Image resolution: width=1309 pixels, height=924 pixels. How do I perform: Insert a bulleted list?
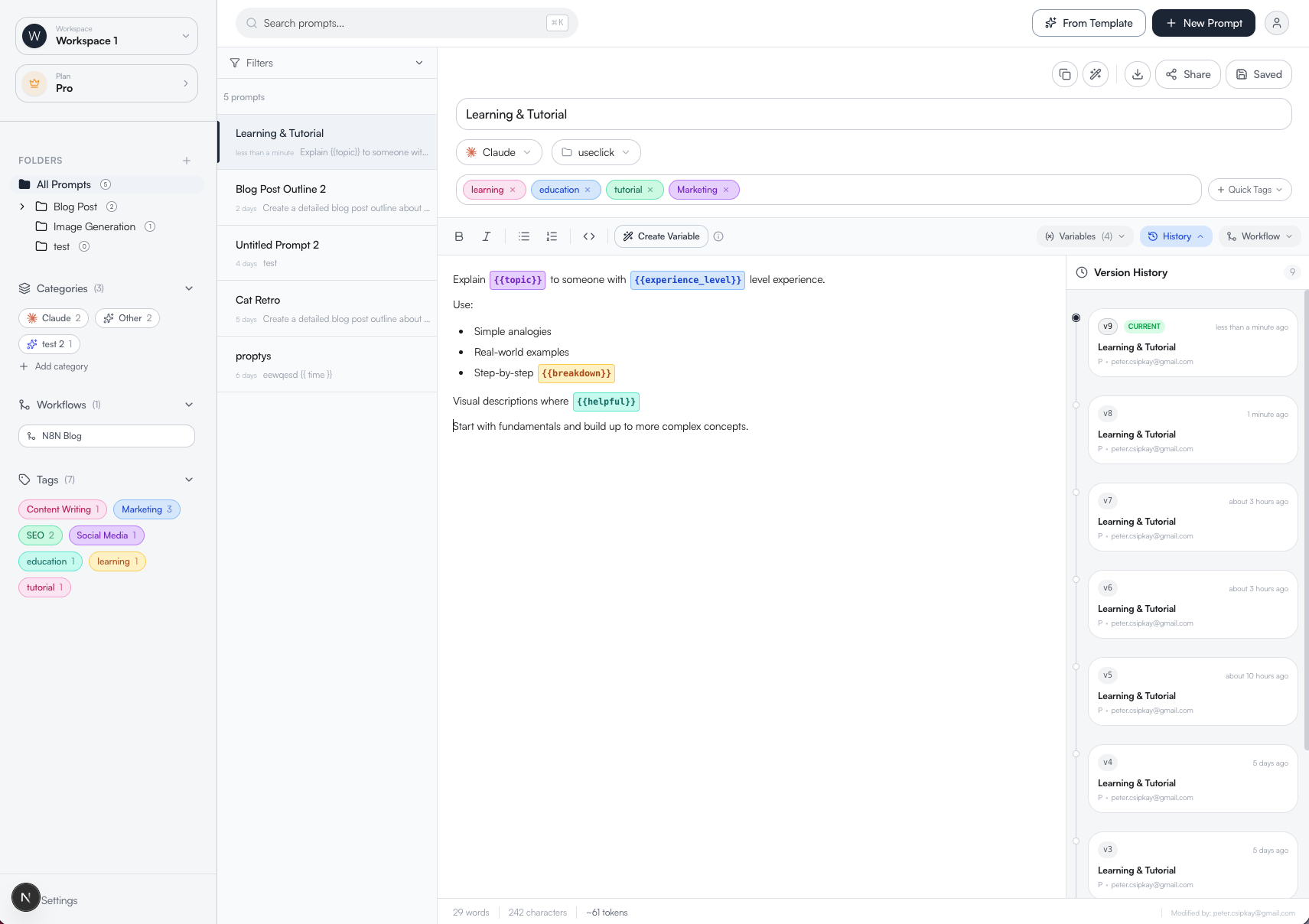(x=523, y=236)
